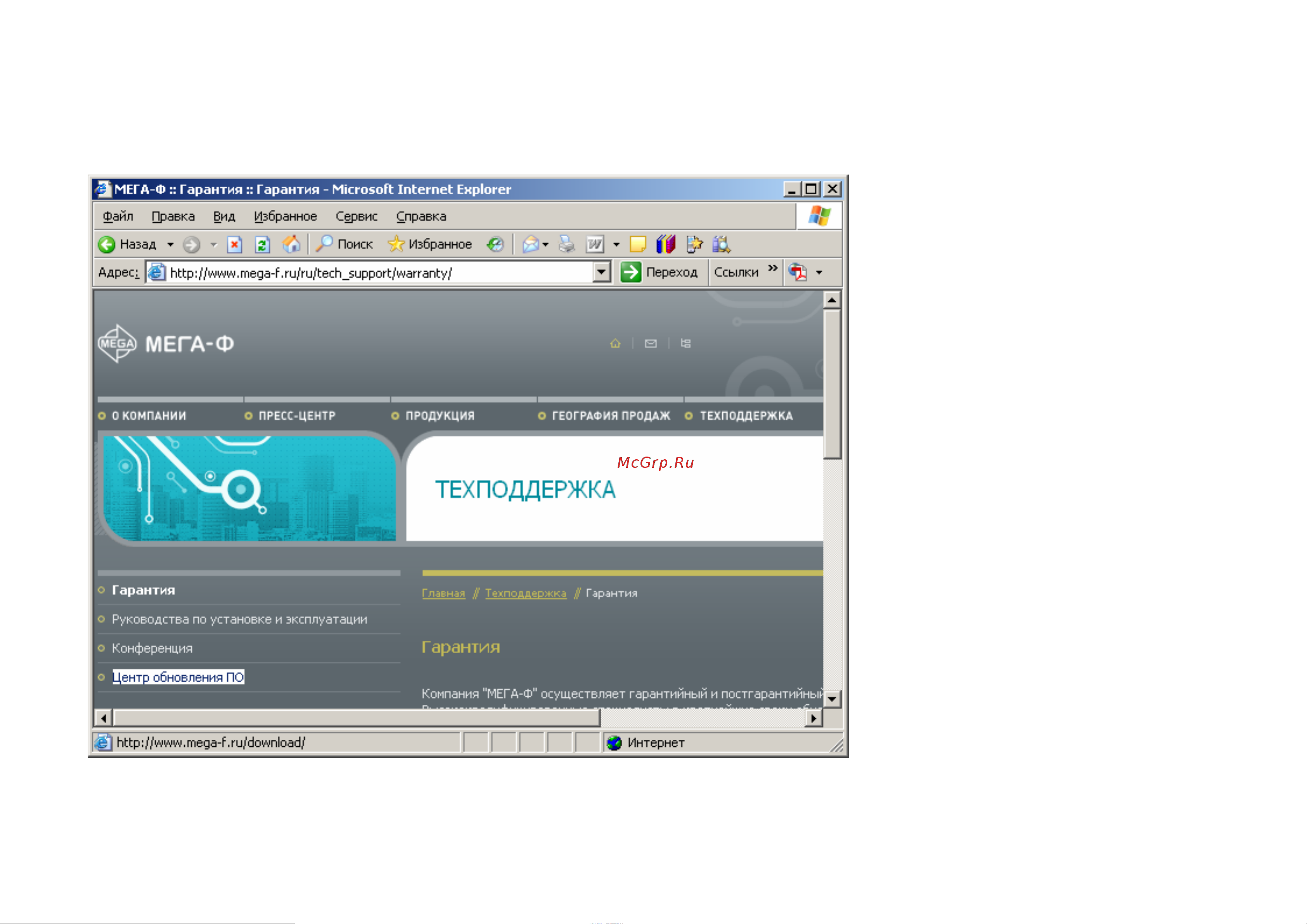Click the Adobe PDF convert icon
The height and width of the screenshot is (924, 1307).
(798, 272)
